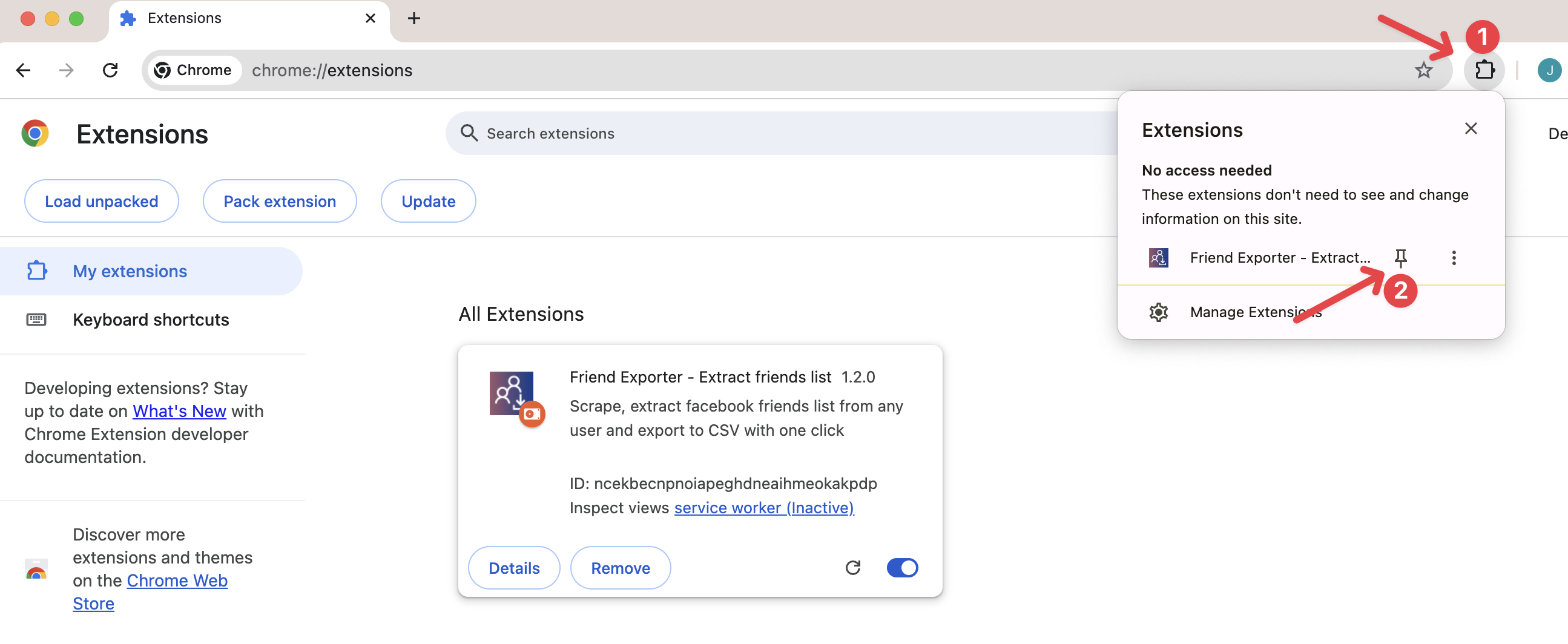The image size is (1568, 644).
Task: Click the extension ID text
Action: (x=723, y=484)
